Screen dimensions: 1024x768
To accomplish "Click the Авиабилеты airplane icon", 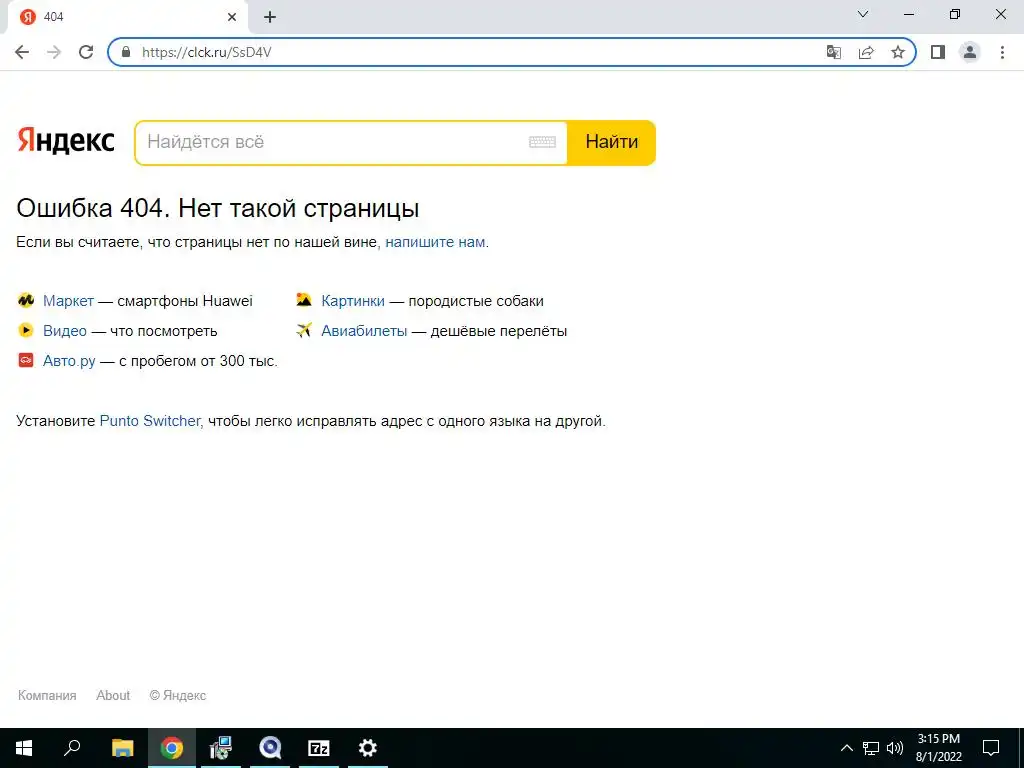I will click(304, 330).
